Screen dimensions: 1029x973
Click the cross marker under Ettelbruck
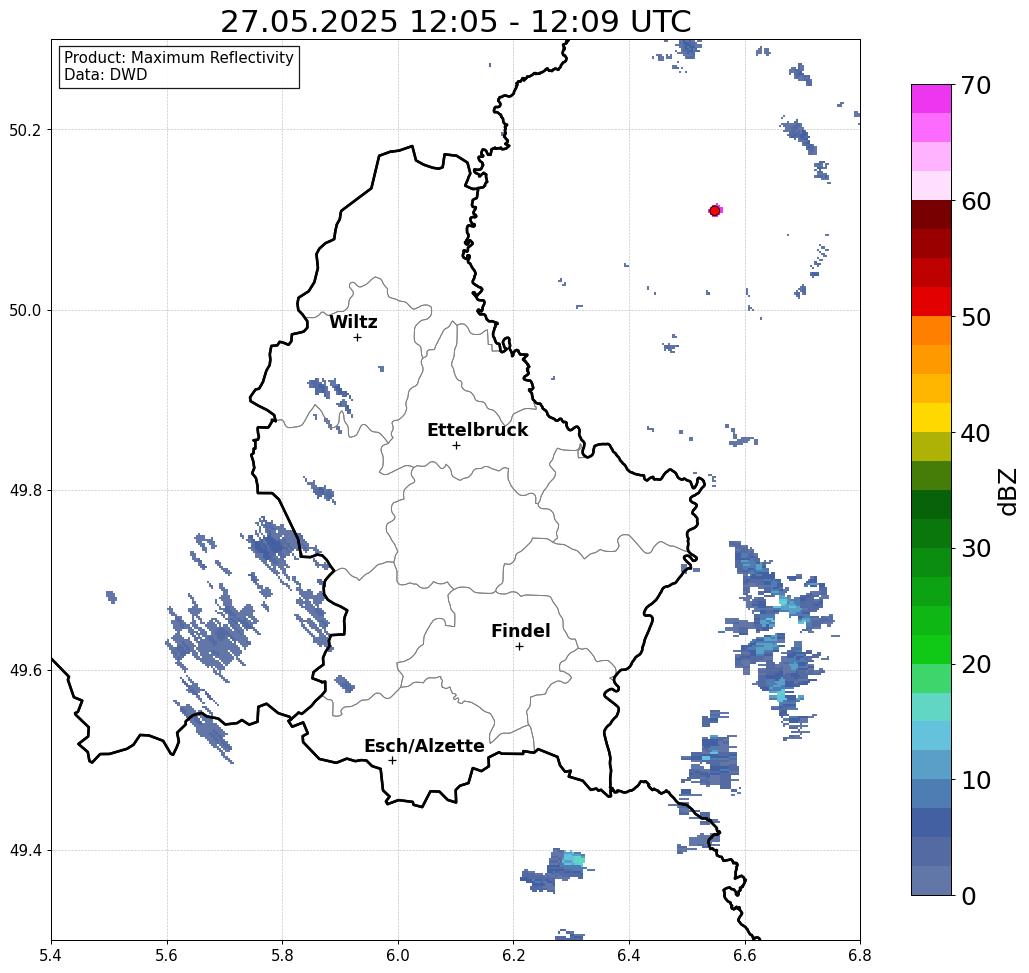pyautogui.click(x=457, y=445)
